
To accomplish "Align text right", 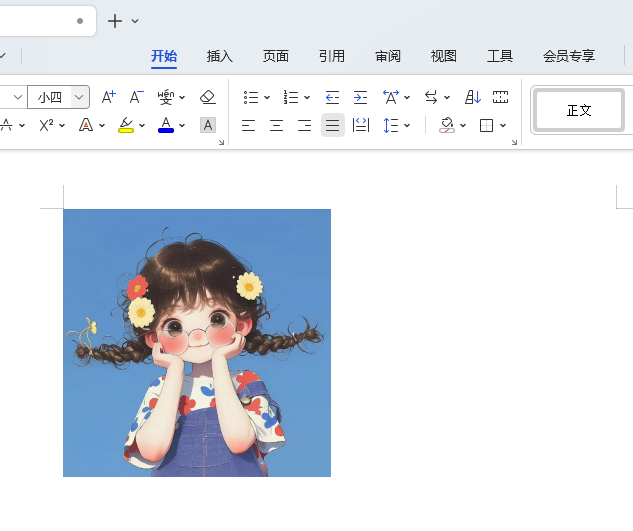I will click(304, 126).
